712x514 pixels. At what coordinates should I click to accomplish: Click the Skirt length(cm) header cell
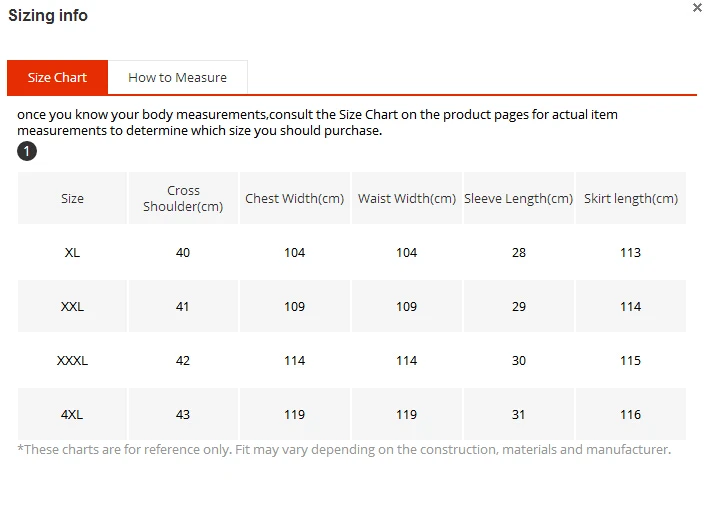click(x=631, y=198)
